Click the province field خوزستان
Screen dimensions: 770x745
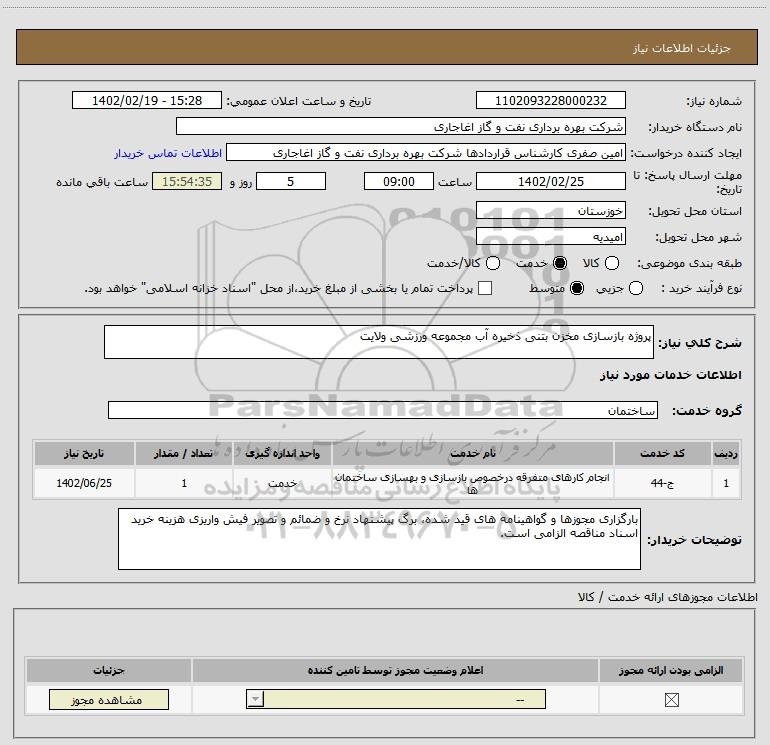click(550, 211)
